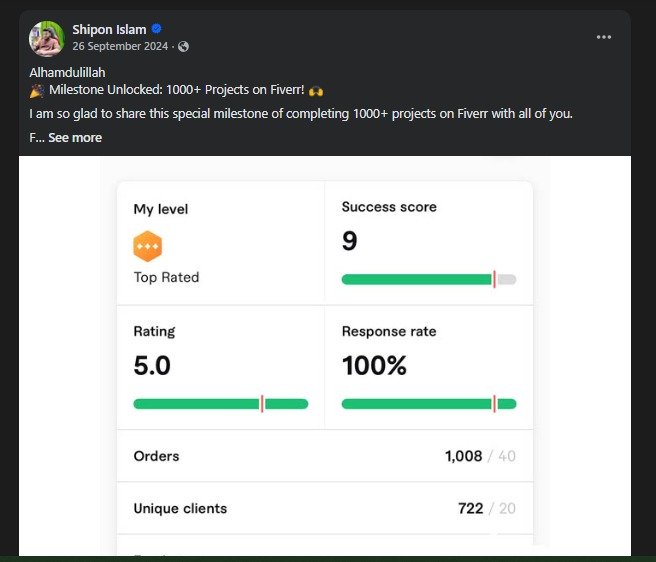The image size is (656, 562).
Task: Click the globe public-audience icon
Action: point(183,46)
